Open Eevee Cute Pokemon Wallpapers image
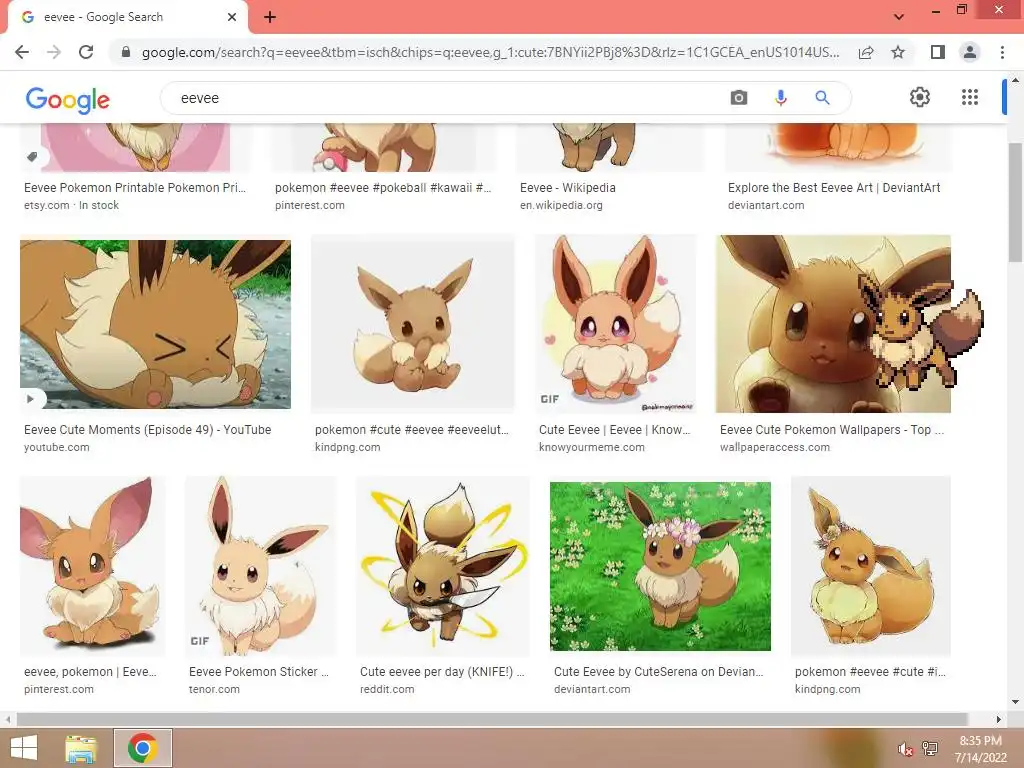This screenshot has width=1024, height=768. 833,324
